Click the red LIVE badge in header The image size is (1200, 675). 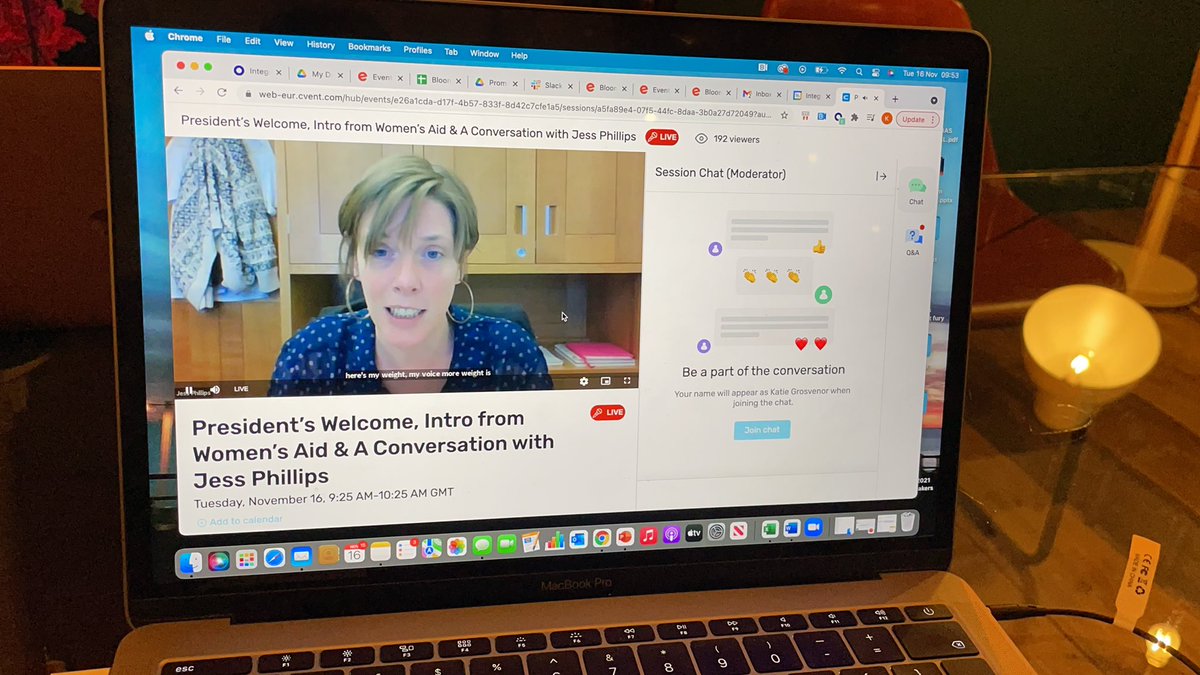point(662,137)
